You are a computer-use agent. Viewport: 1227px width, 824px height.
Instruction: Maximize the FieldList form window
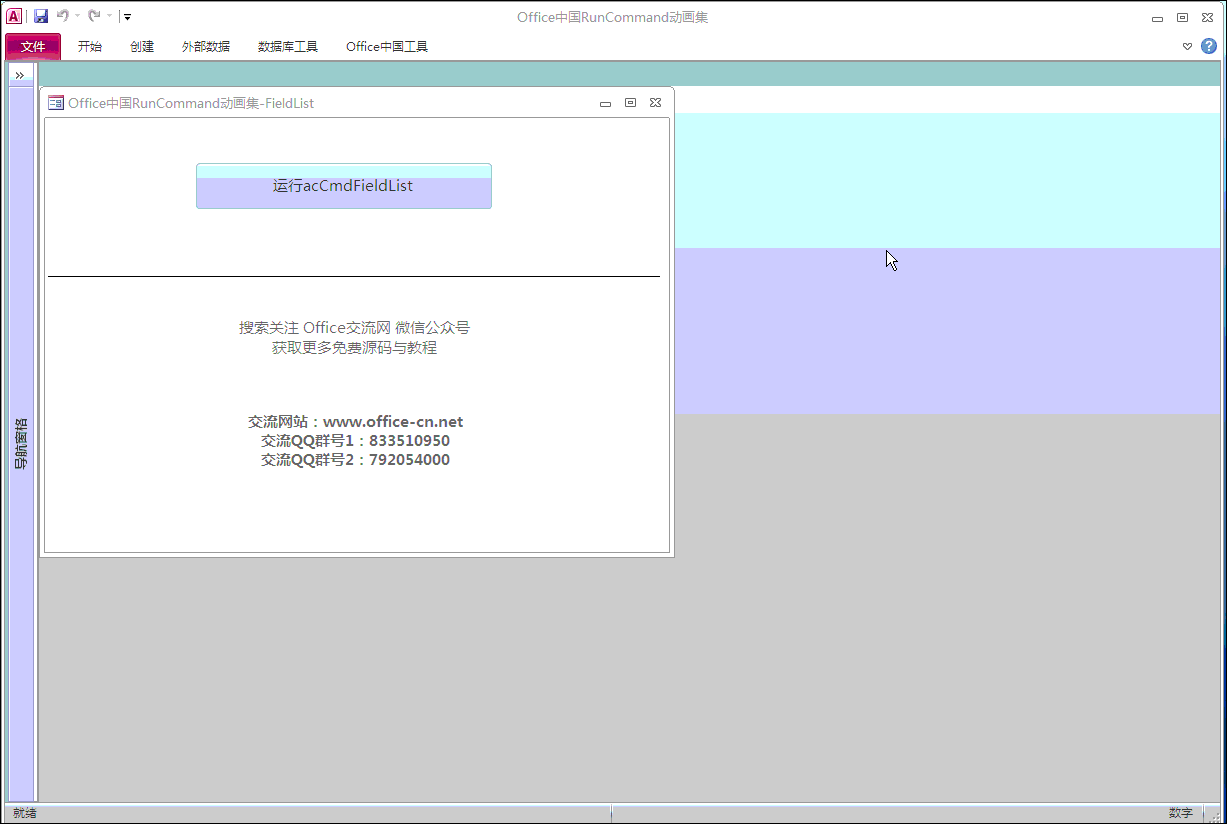(x=630, y=103)
